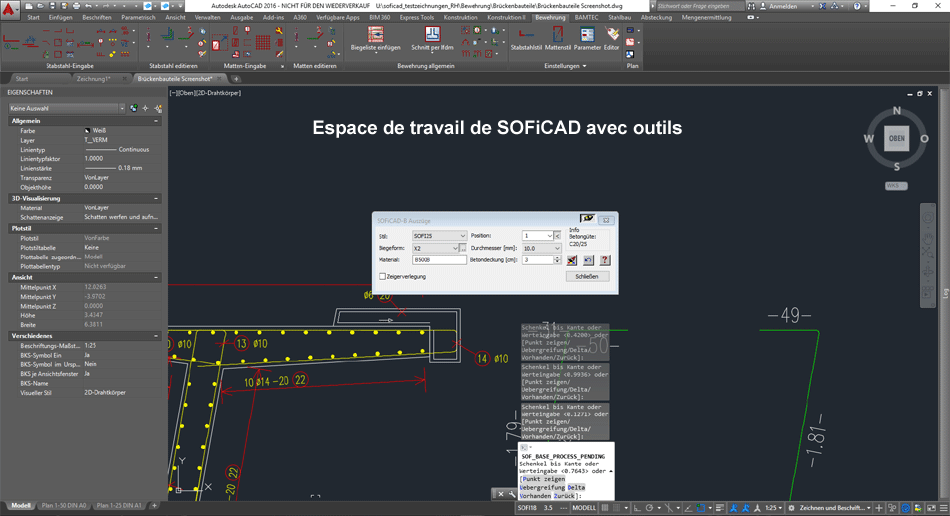Open the Beschriften ribbon tab
The width and height of the screenshot is (950, 516).
(97, 18)
